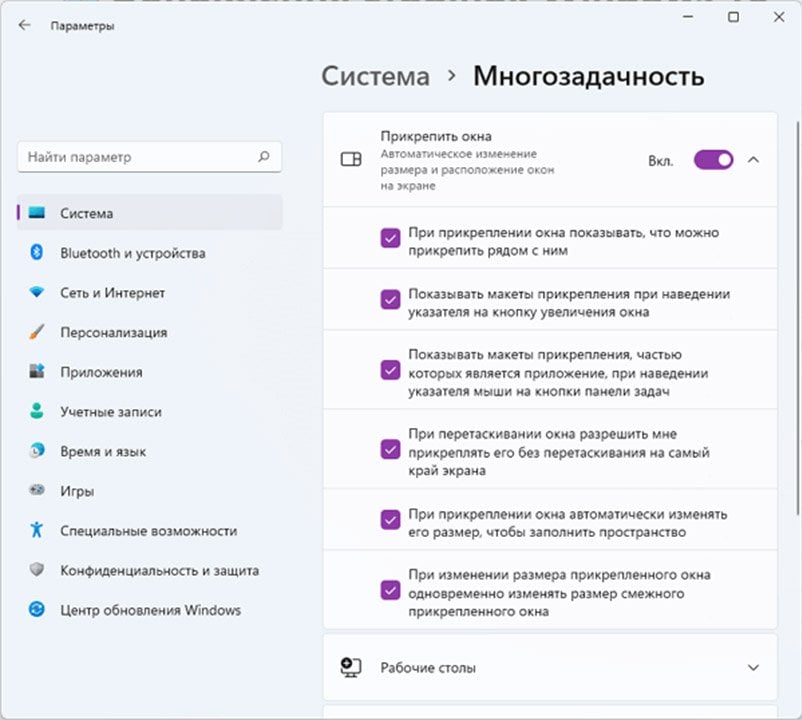The image size is (802, 720).
Task: Open Персонализация settings
Action: pos(150,332)
